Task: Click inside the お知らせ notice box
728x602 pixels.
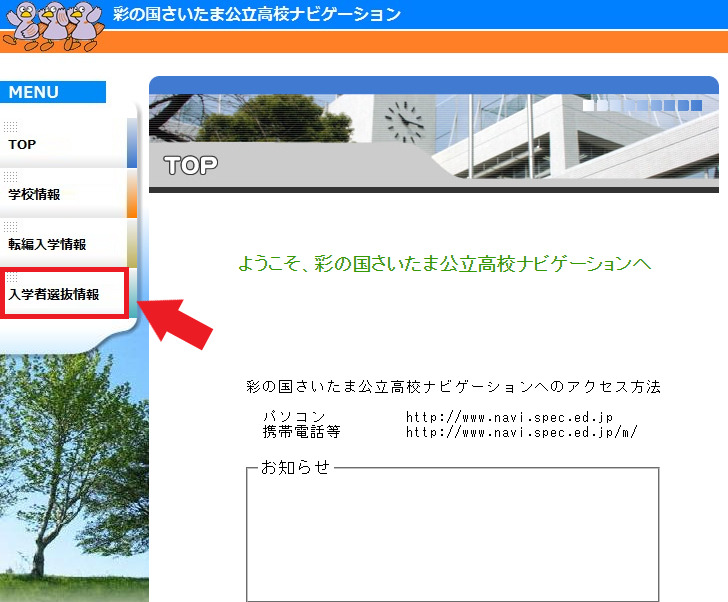Action: pyautogui.click(x=453, y=537)
